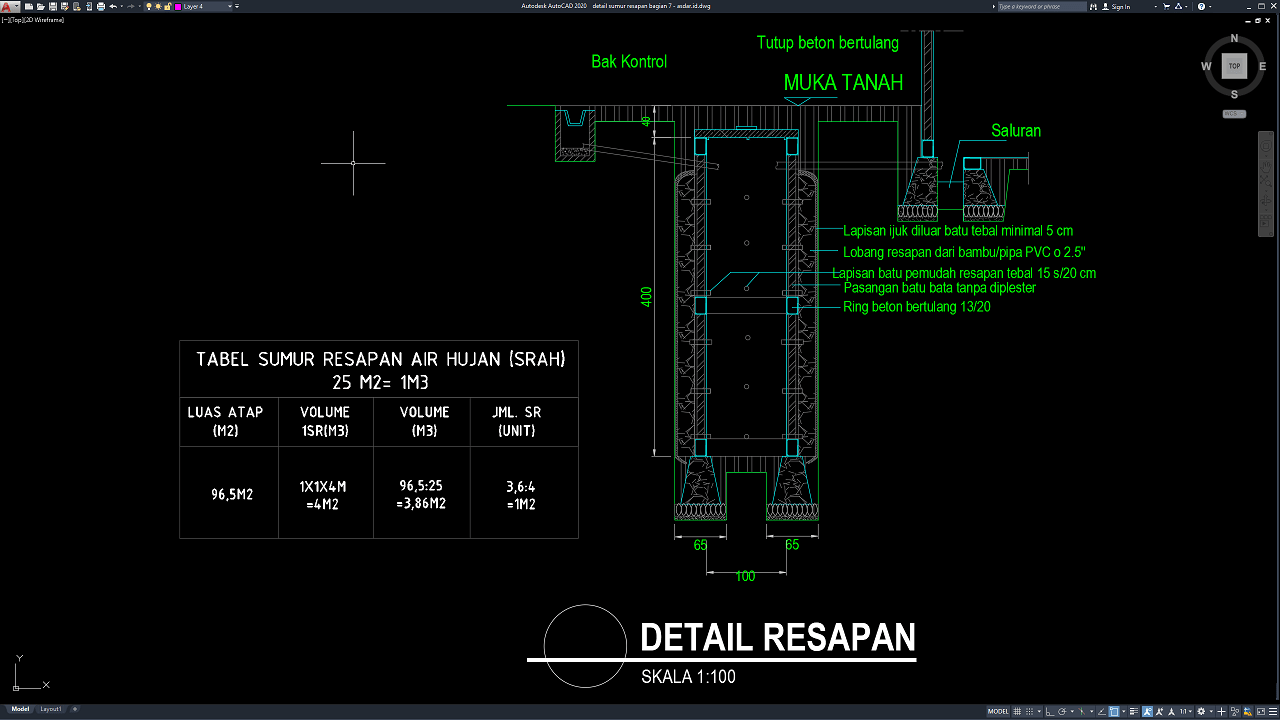Open the WCS coordinate system dropdown
Viewport: 1280px width, 720px height.
coord(1234,114)
